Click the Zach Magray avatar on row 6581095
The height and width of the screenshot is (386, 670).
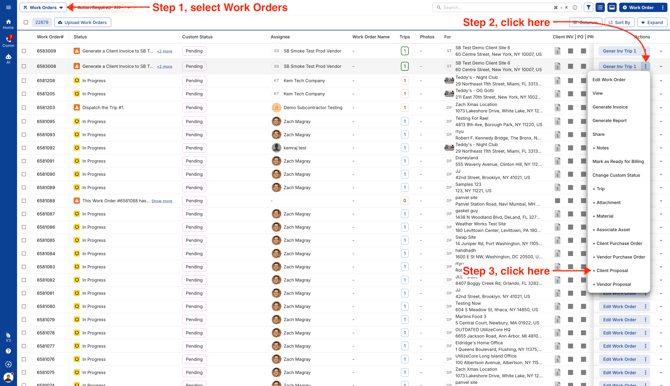(276, 121)
